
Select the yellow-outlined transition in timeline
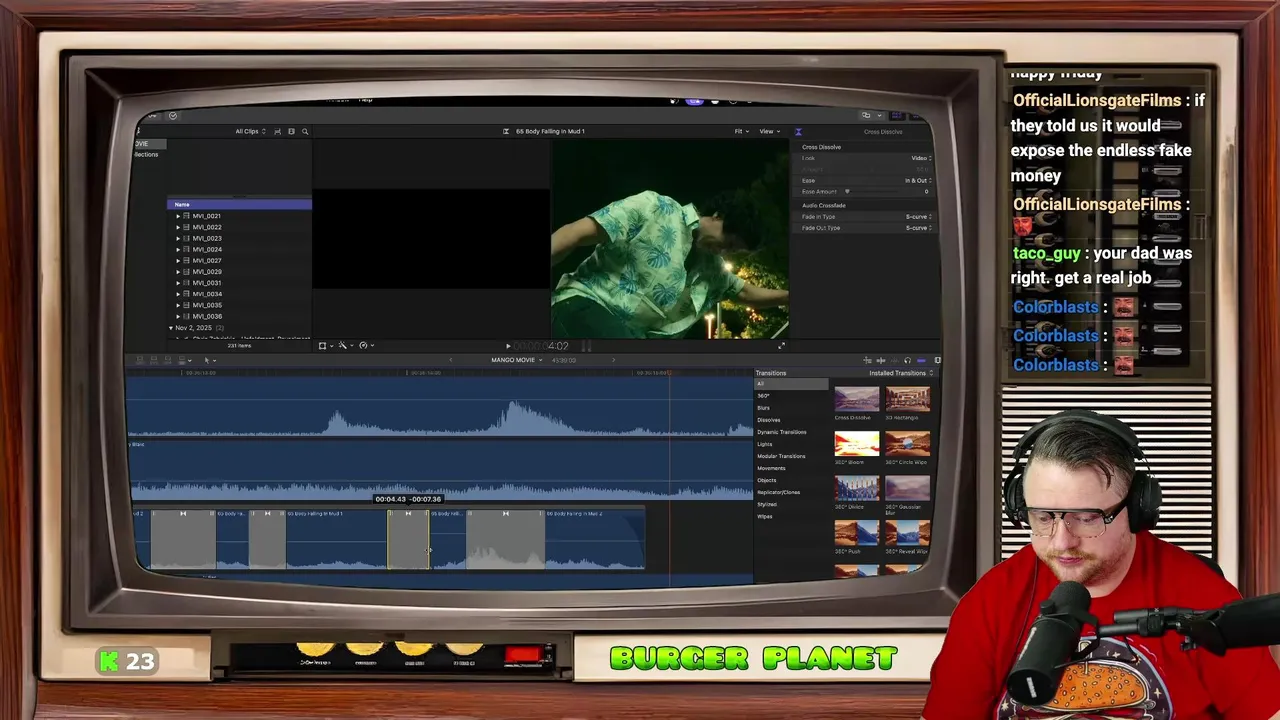pos(408,540)
